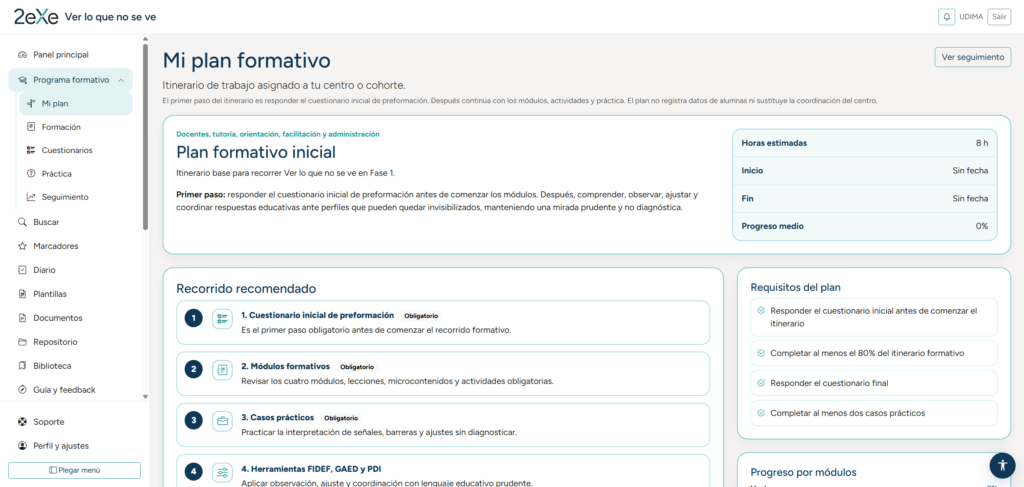Image resolution: width=1024 pixels, height=487 pixels.
Task: Click the Soporte lifebuoy icon
Action: pyautogui.click(x=22, y=422)
